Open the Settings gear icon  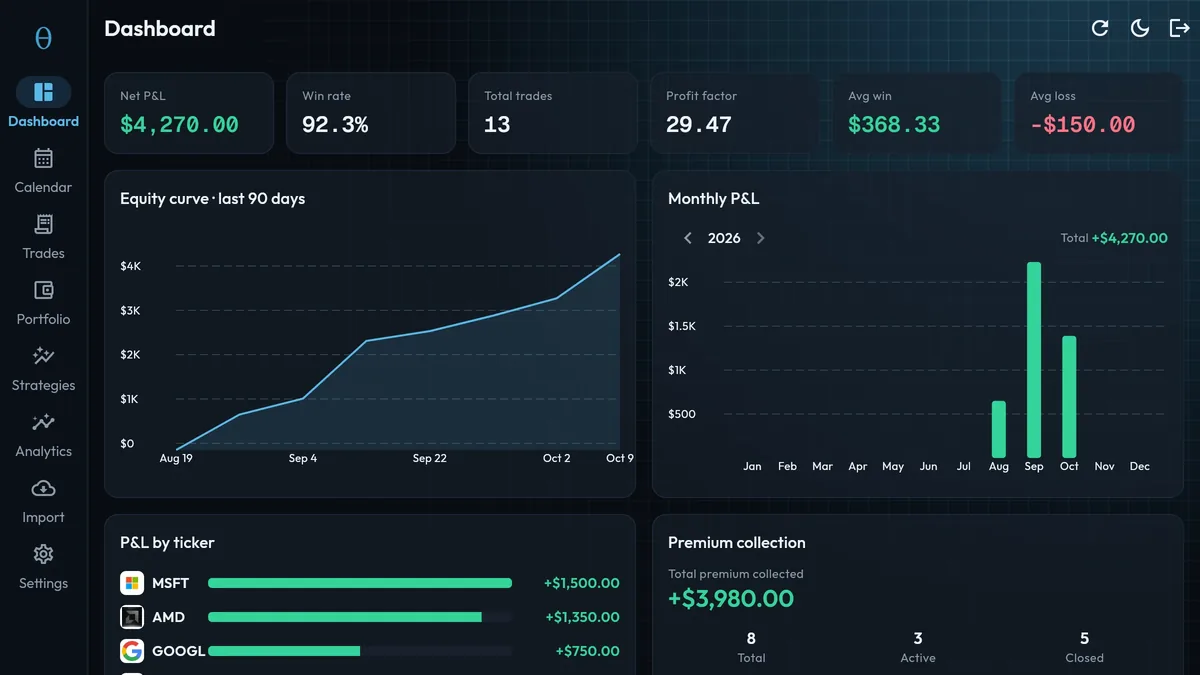point(43,554)
